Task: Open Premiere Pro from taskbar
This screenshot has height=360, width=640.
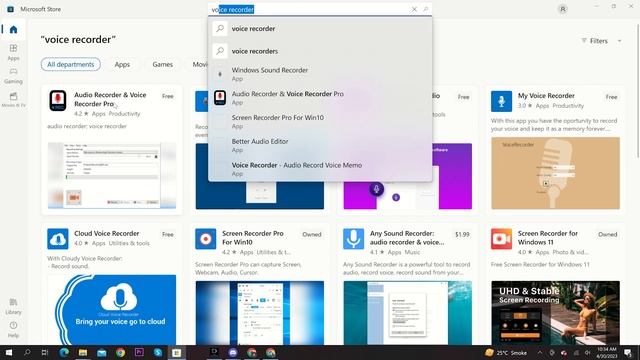Action: click(x=139, y=352)
